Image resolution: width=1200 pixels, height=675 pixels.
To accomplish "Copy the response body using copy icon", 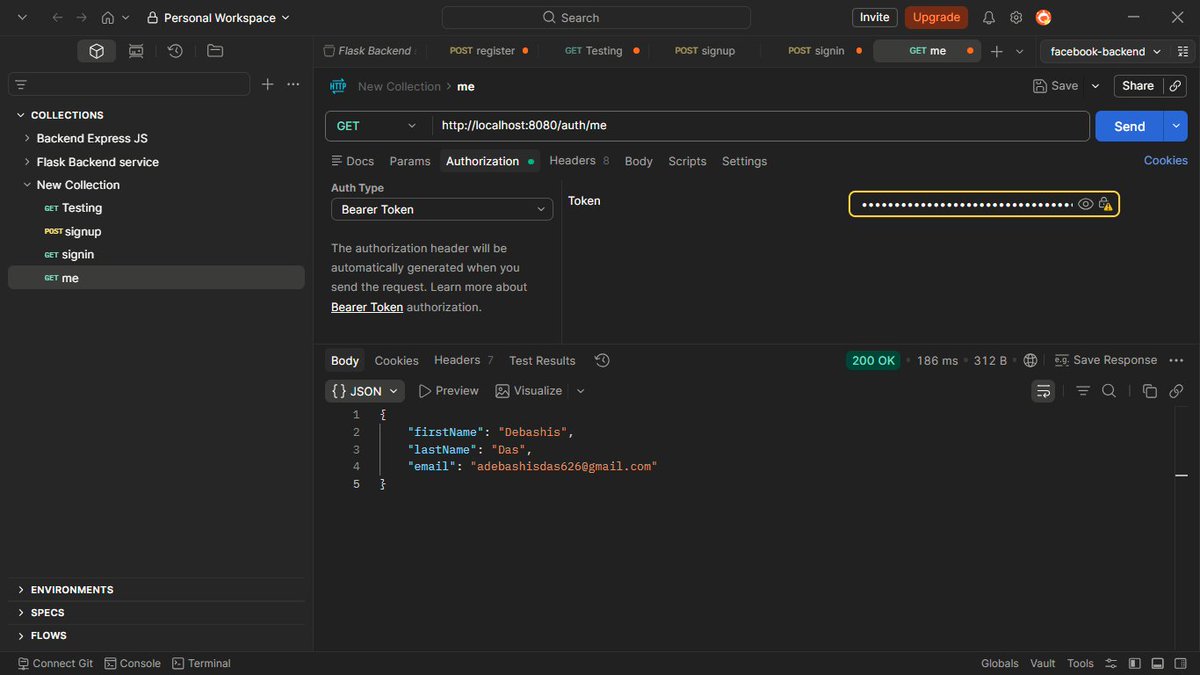I will pos(1149,390).
